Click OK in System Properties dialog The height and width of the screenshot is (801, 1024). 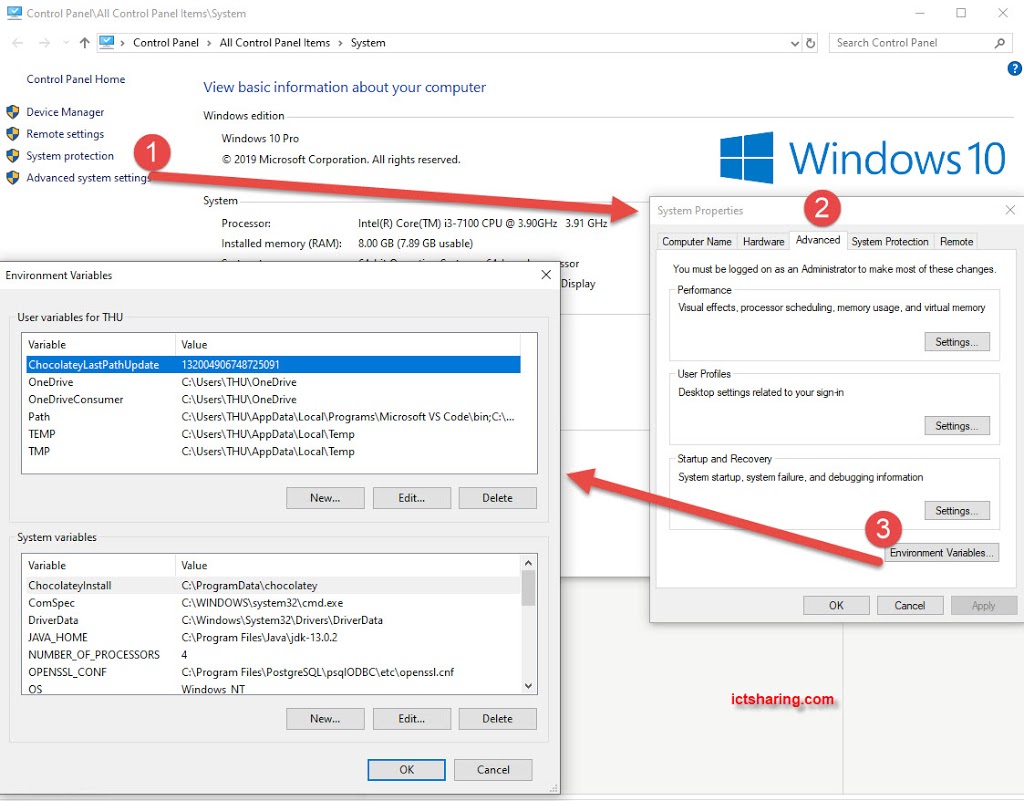point(836,605)
